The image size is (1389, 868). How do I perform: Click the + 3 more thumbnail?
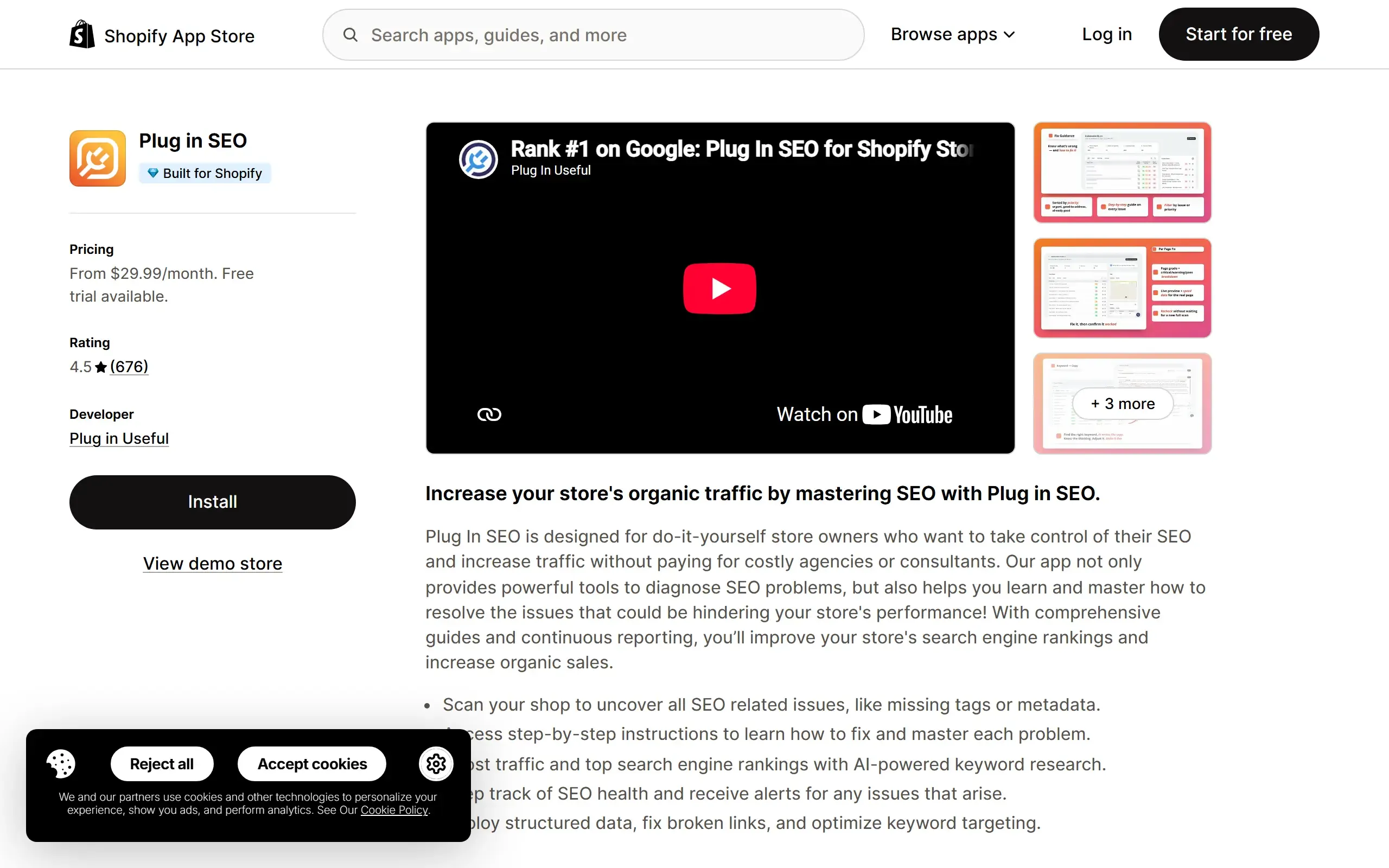(x=1122, y=404)
